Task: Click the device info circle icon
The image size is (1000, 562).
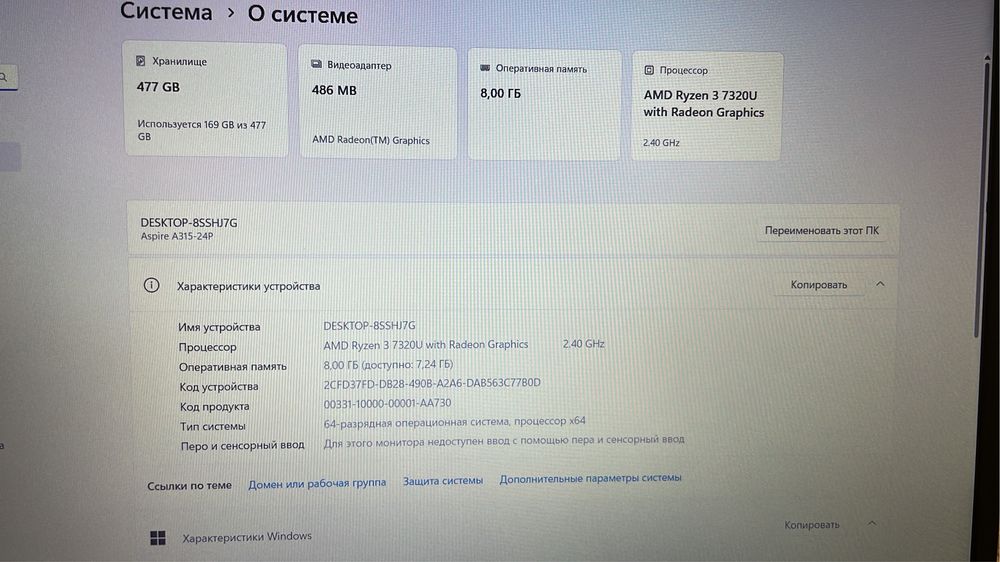Action: pos(151,285)
